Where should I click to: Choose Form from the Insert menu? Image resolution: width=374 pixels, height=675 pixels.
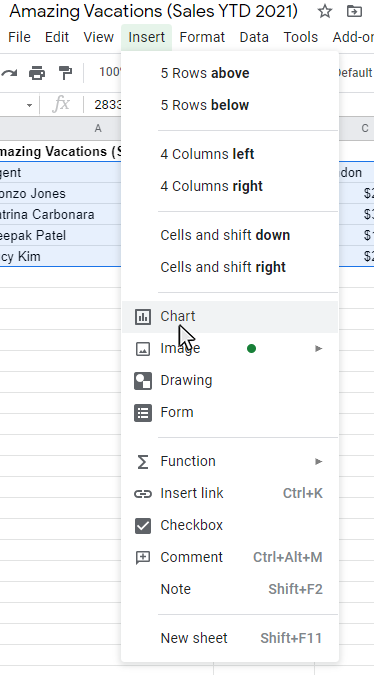(x=230, y=413)
